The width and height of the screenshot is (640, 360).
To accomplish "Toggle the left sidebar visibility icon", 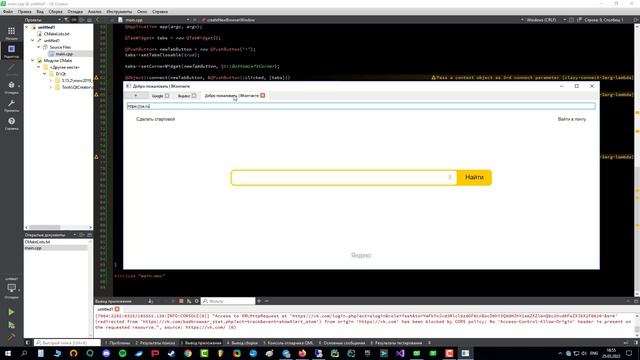I will (28, 343).
